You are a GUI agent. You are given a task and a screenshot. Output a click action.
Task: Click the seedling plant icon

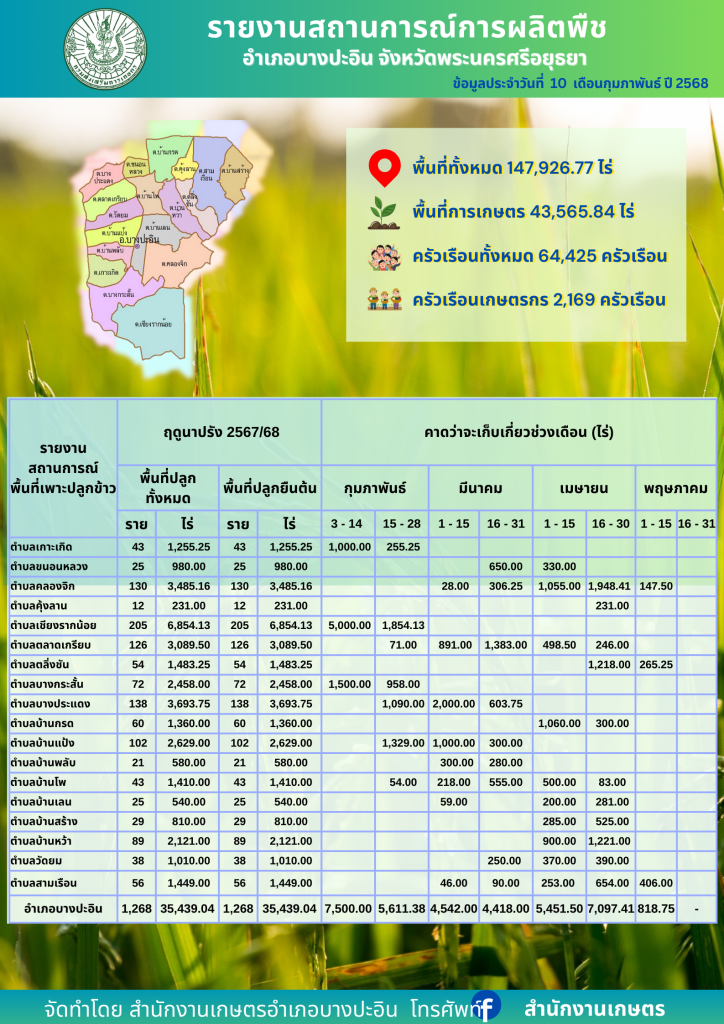383,212
